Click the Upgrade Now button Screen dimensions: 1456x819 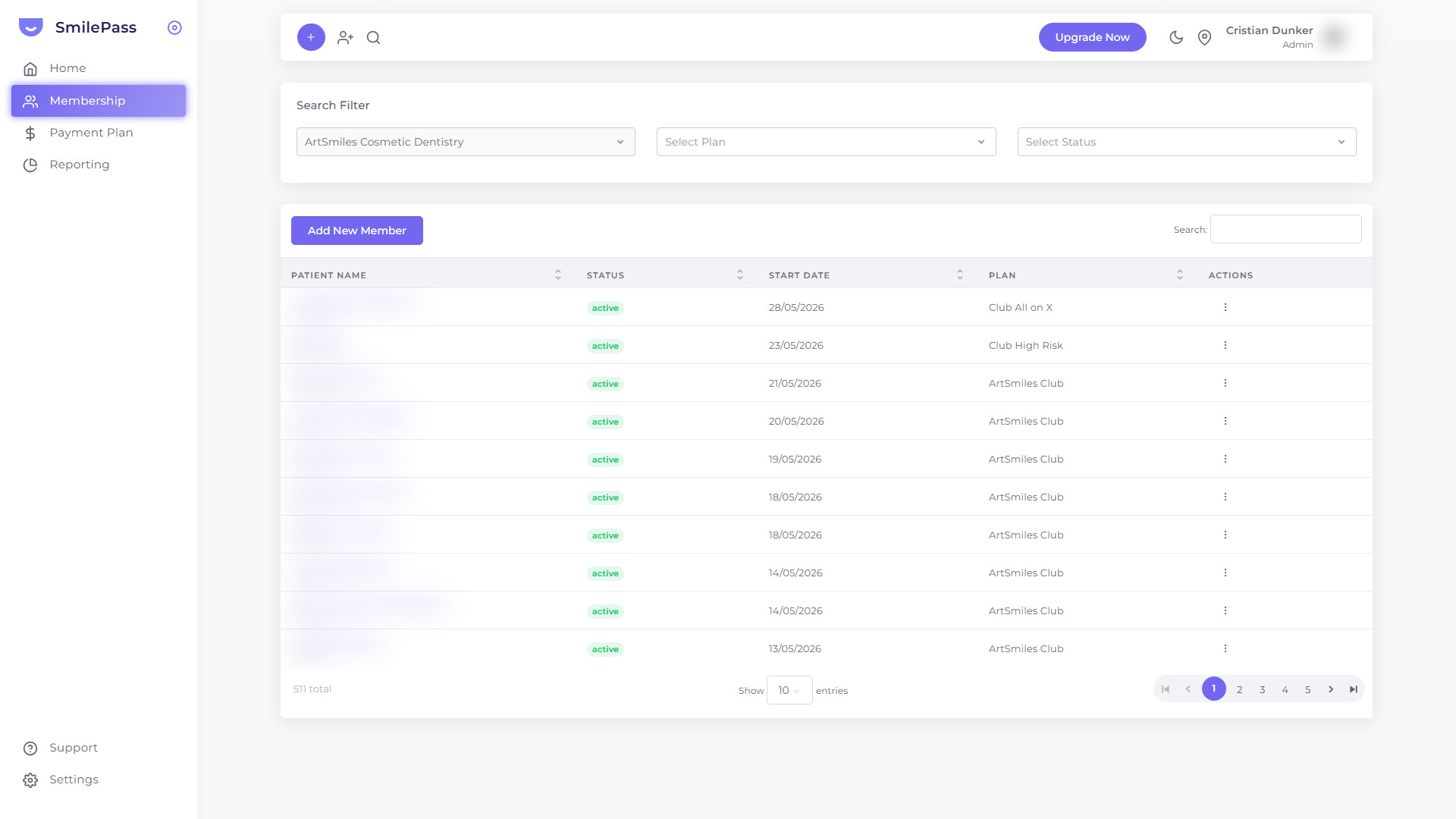click(1092, 37)
